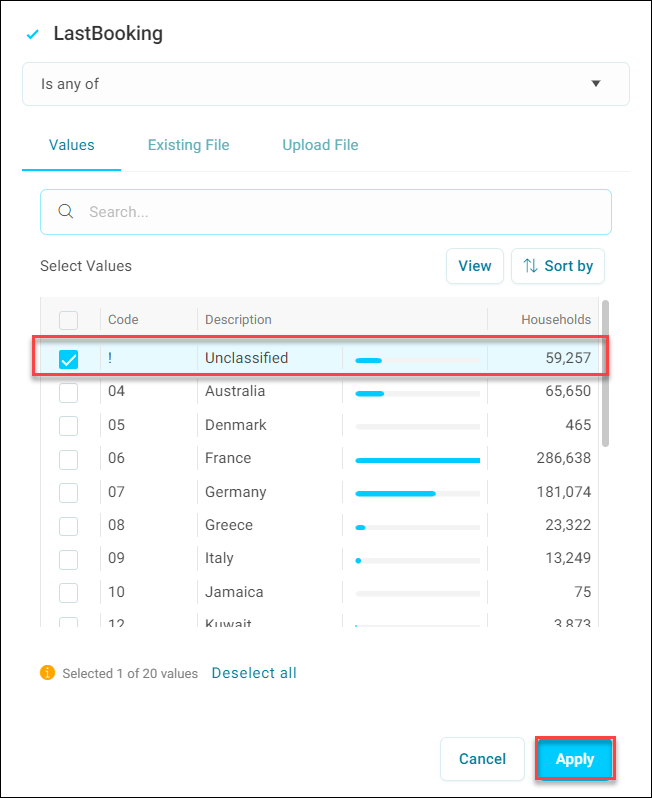Click the 'Select Values' label
The width and height of the screenshot is (652, 798).
coord(86,266)
